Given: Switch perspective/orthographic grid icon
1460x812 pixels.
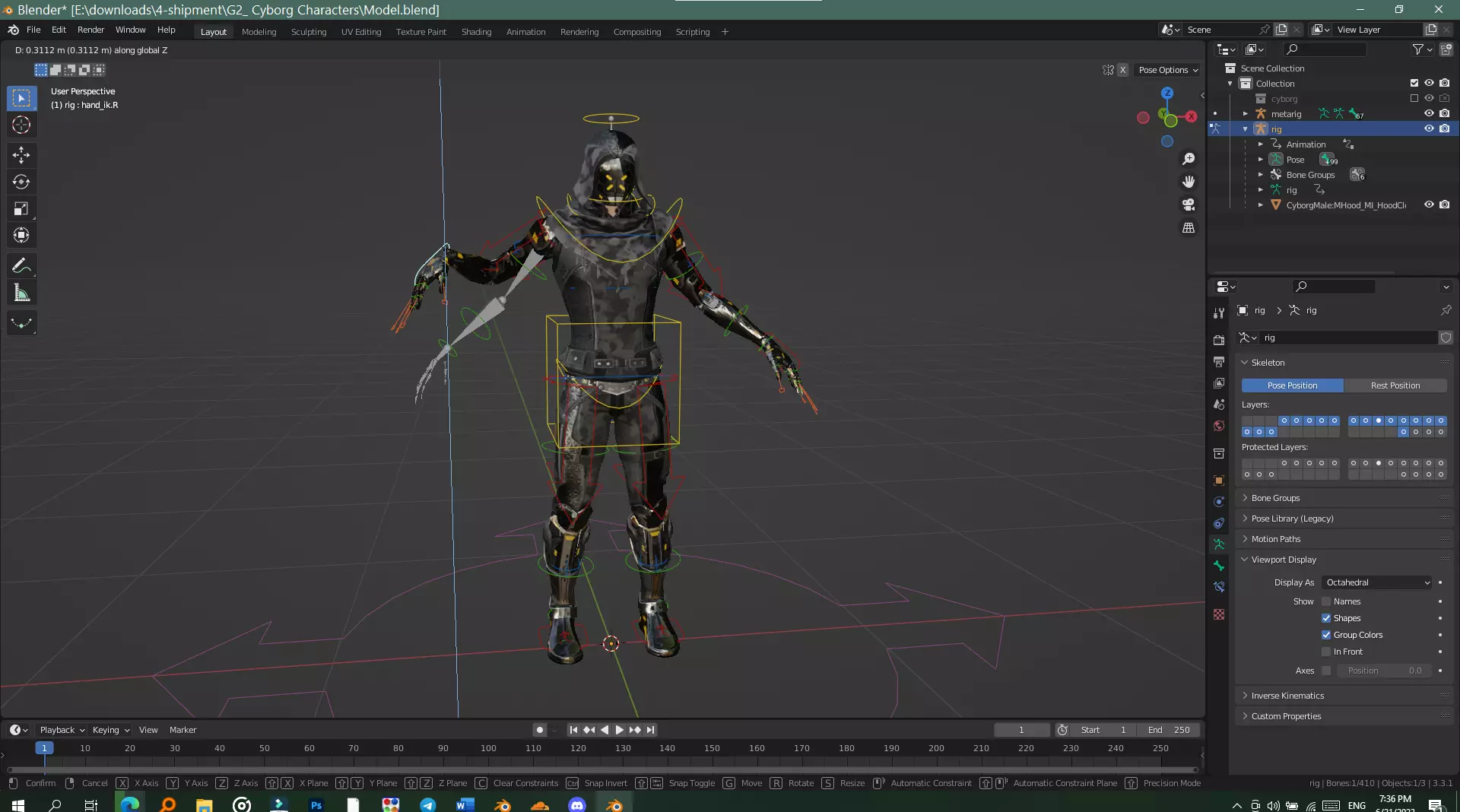Looking at the screenshot, I should pos(1189,227).
